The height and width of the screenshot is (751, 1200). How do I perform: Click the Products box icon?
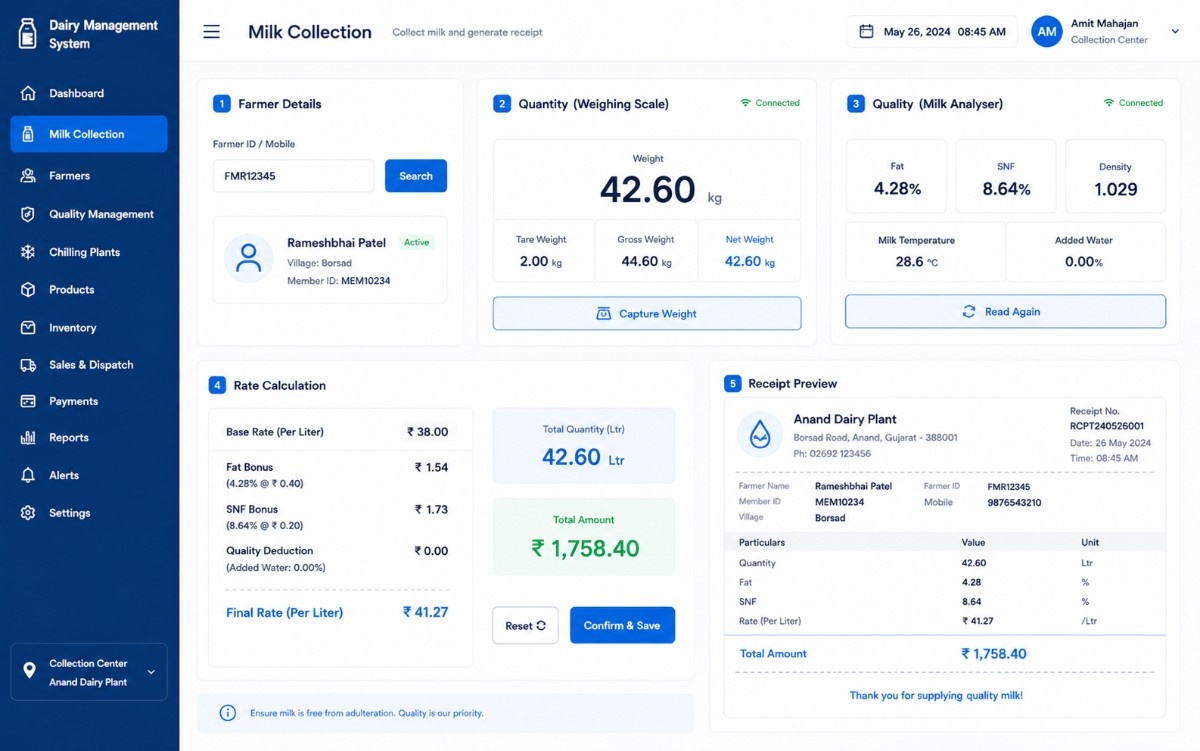(28, 289)
